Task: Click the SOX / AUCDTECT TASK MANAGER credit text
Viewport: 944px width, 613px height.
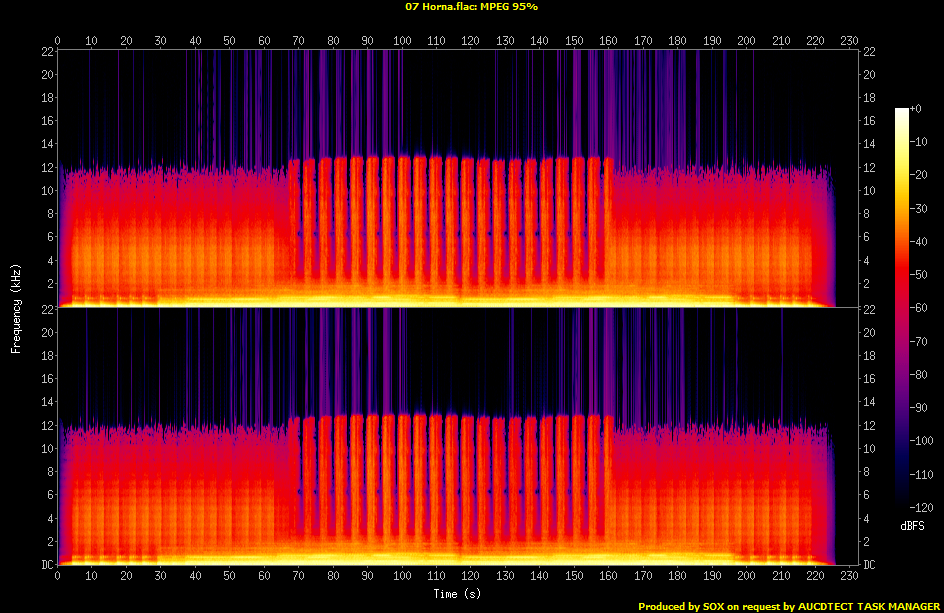Action: click(790, 606)
